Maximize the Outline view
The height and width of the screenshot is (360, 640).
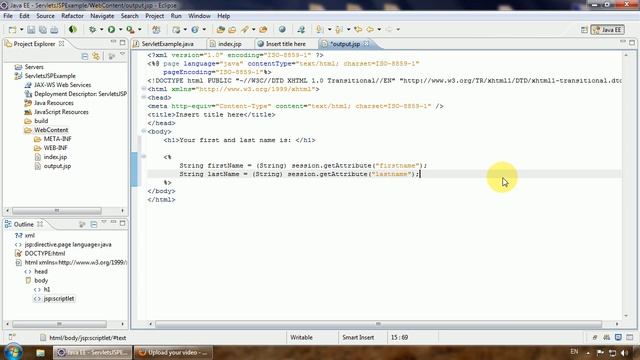tap(122, 223)
